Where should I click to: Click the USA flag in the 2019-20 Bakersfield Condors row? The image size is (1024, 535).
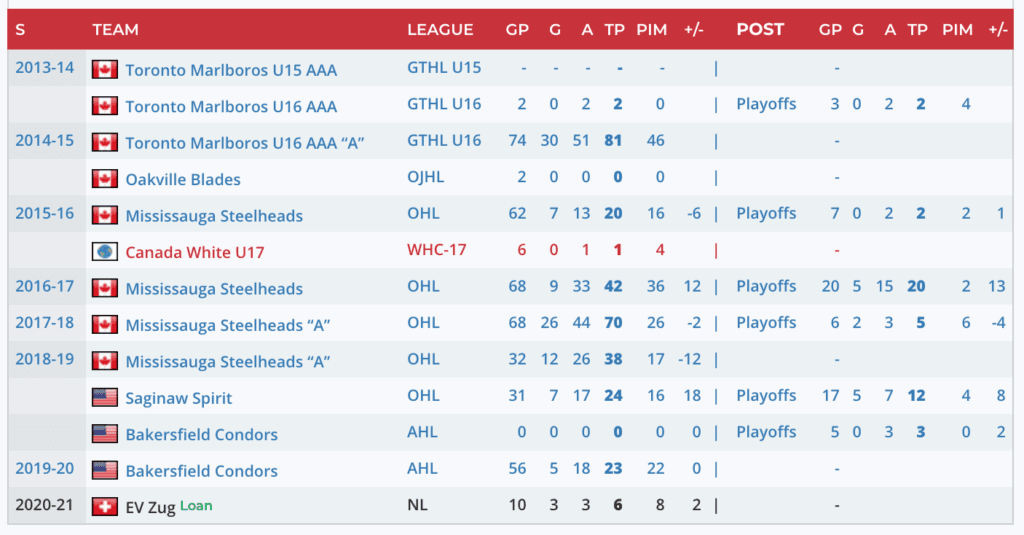(x=105, y=471)
